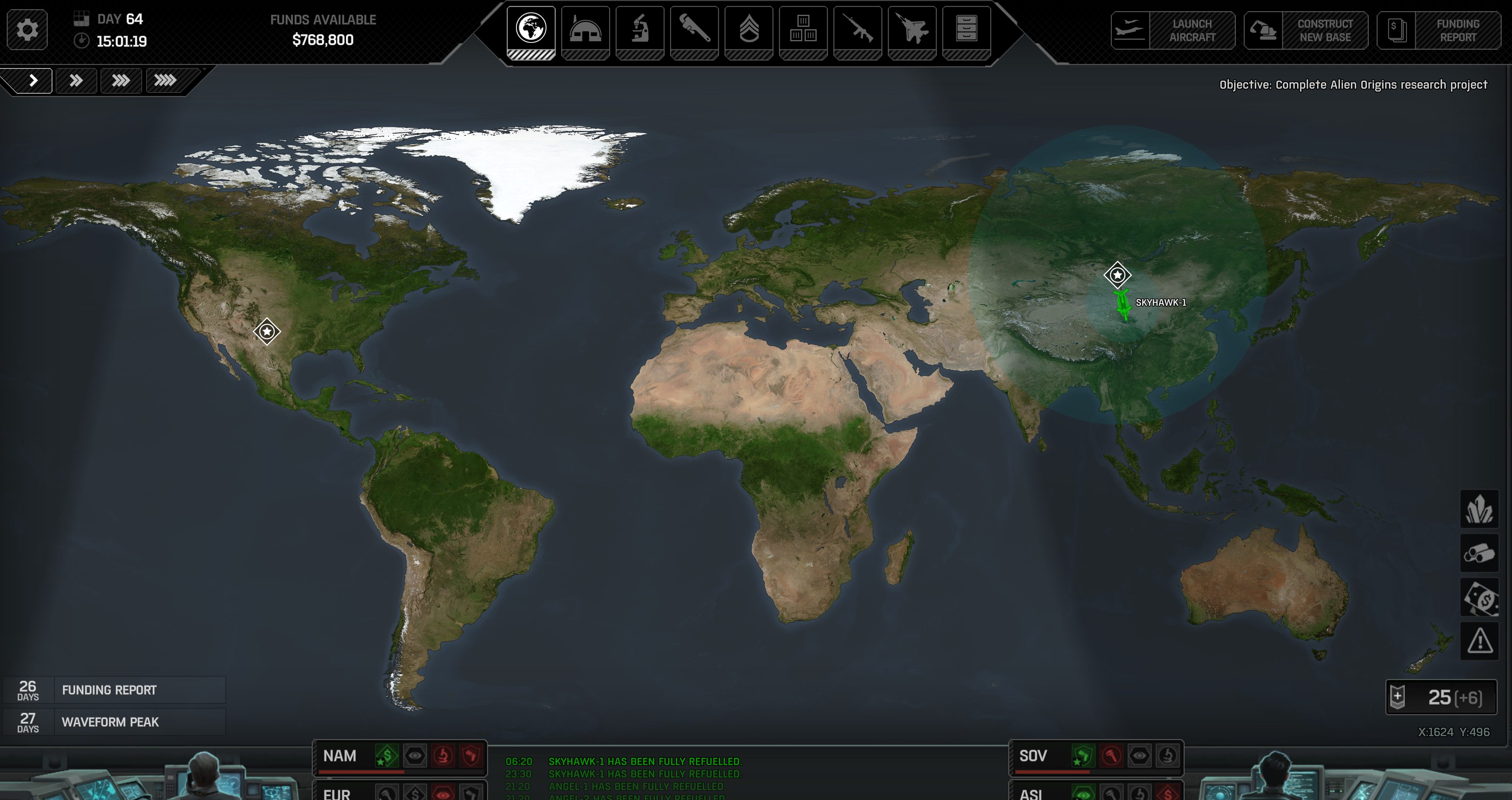Toggle the alien alloys crystal map overlay
The height and width of the screenshot is (800, 1512).
(1479, 509)
